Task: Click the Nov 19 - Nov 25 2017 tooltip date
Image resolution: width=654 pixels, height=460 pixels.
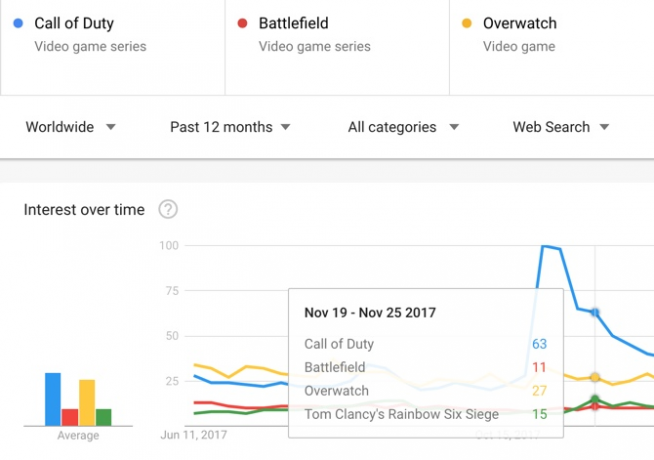Action: click(x=370, y=312)
